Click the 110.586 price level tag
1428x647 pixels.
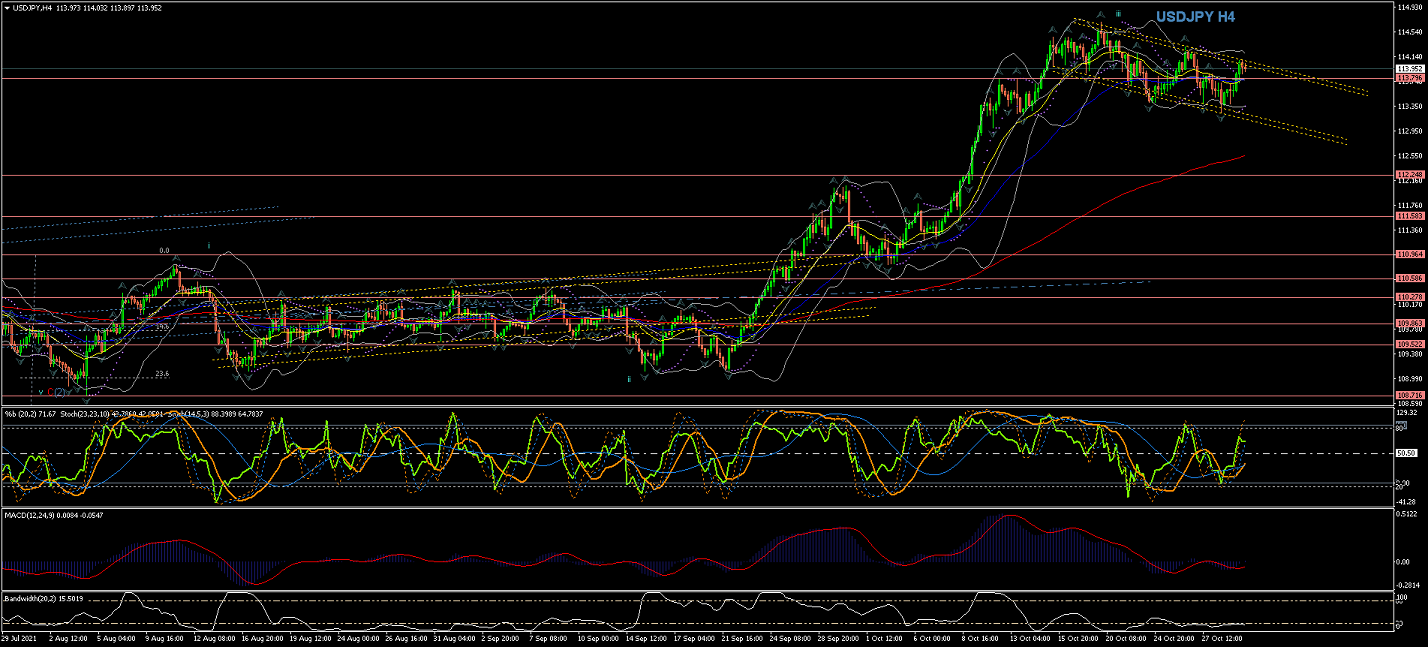click(1410, 278)
